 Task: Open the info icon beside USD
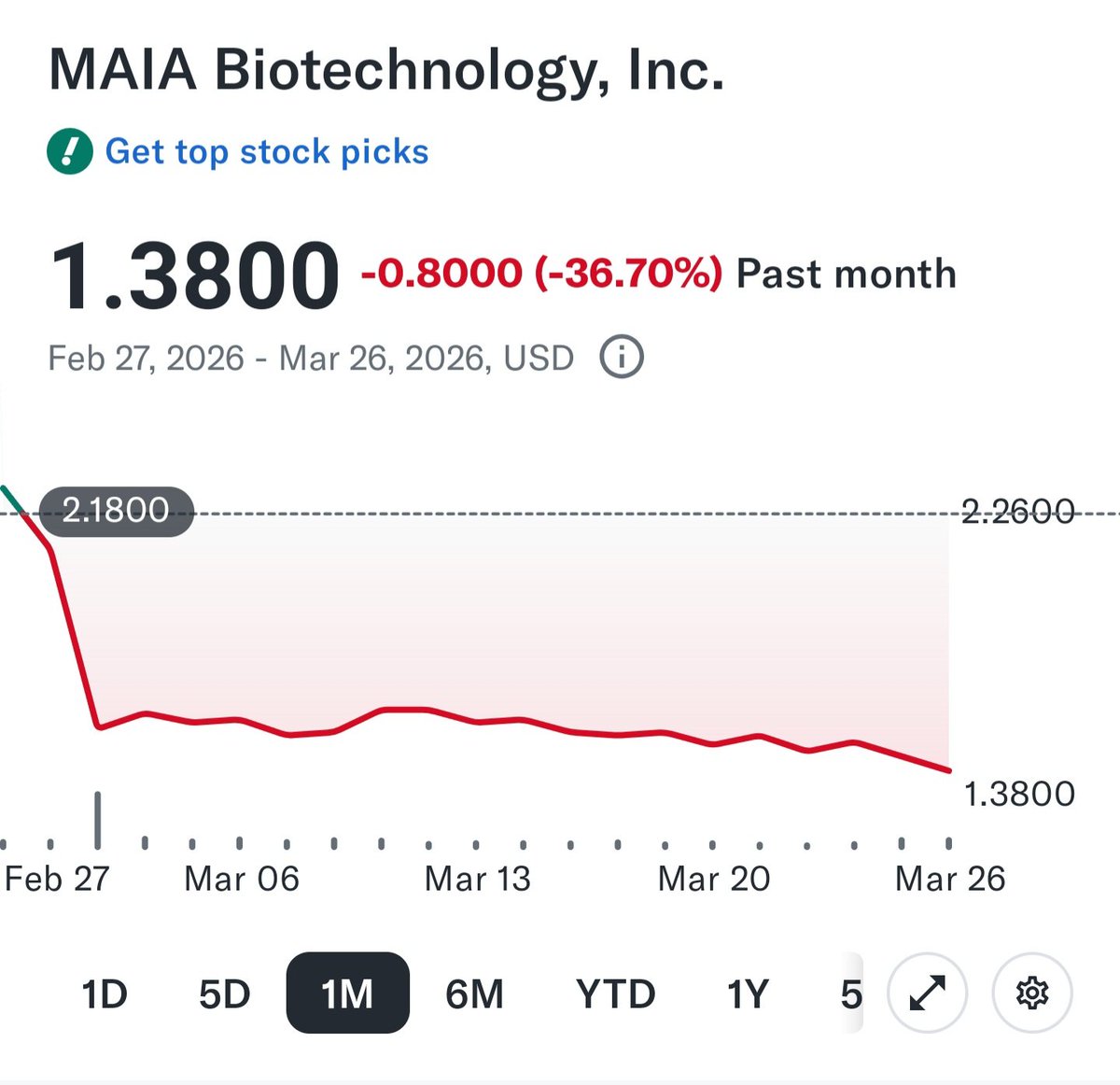(x=622, y=358)
